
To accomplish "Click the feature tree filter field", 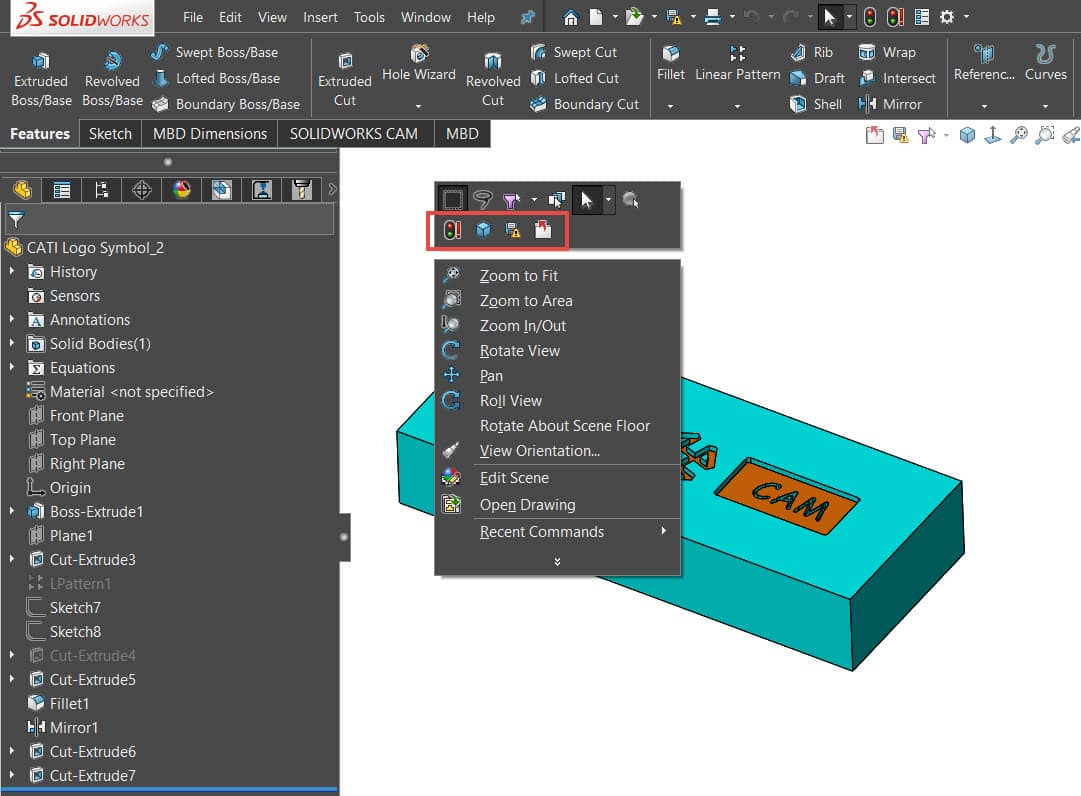I will (x=170, y=220).
